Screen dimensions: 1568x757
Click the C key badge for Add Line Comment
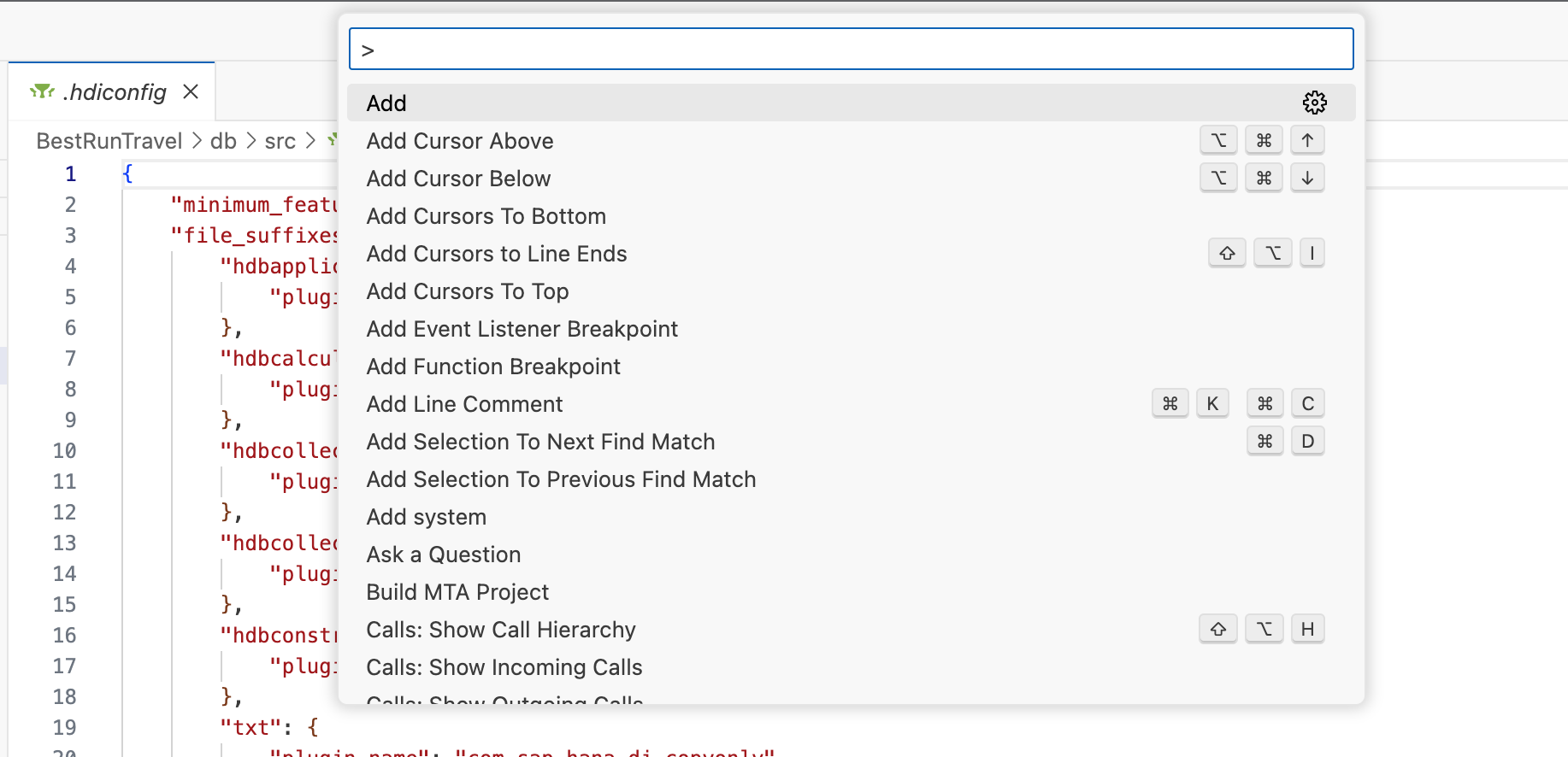[1307, 403]
